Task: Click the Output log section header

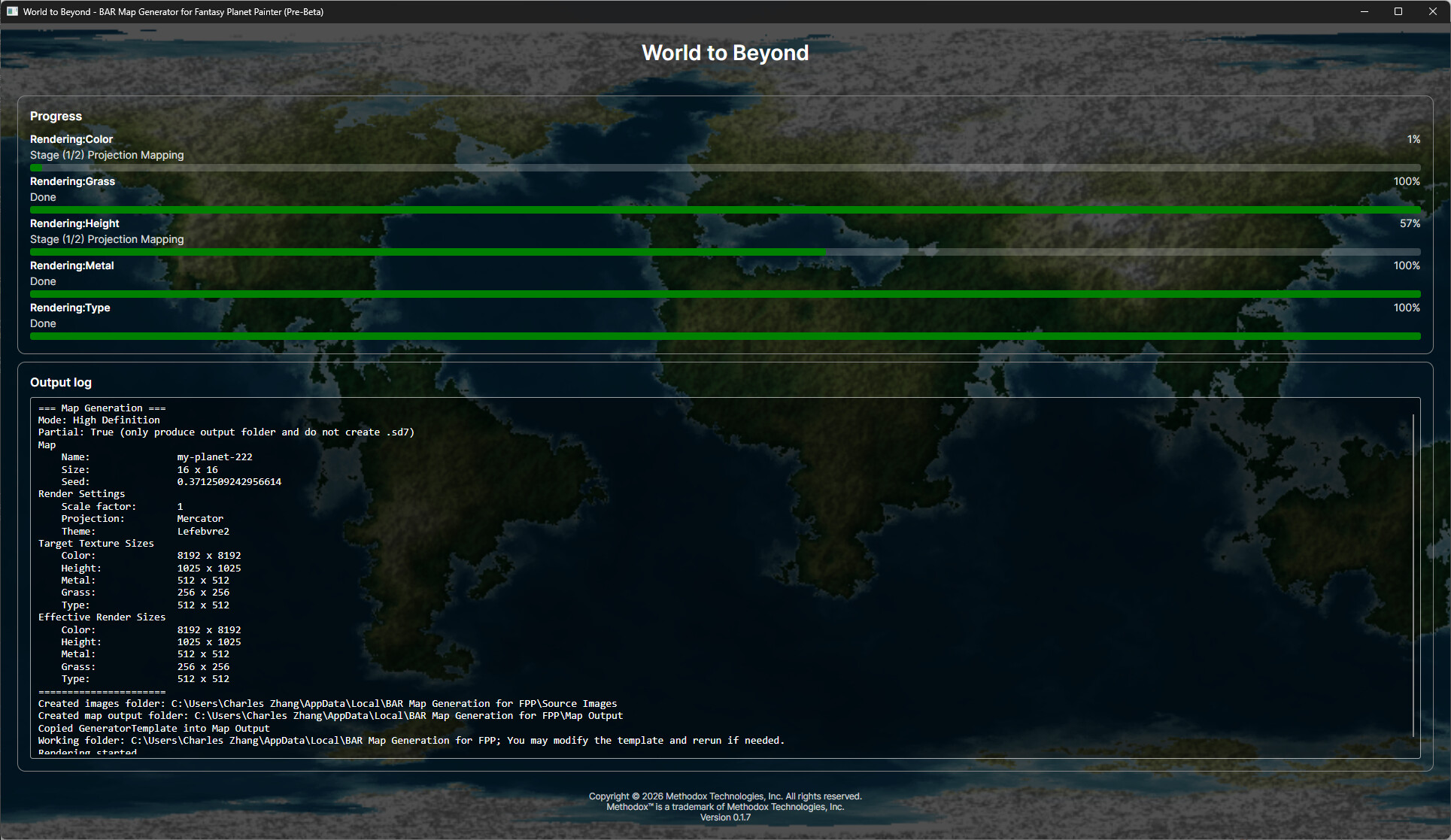Action: click(61, 382)
